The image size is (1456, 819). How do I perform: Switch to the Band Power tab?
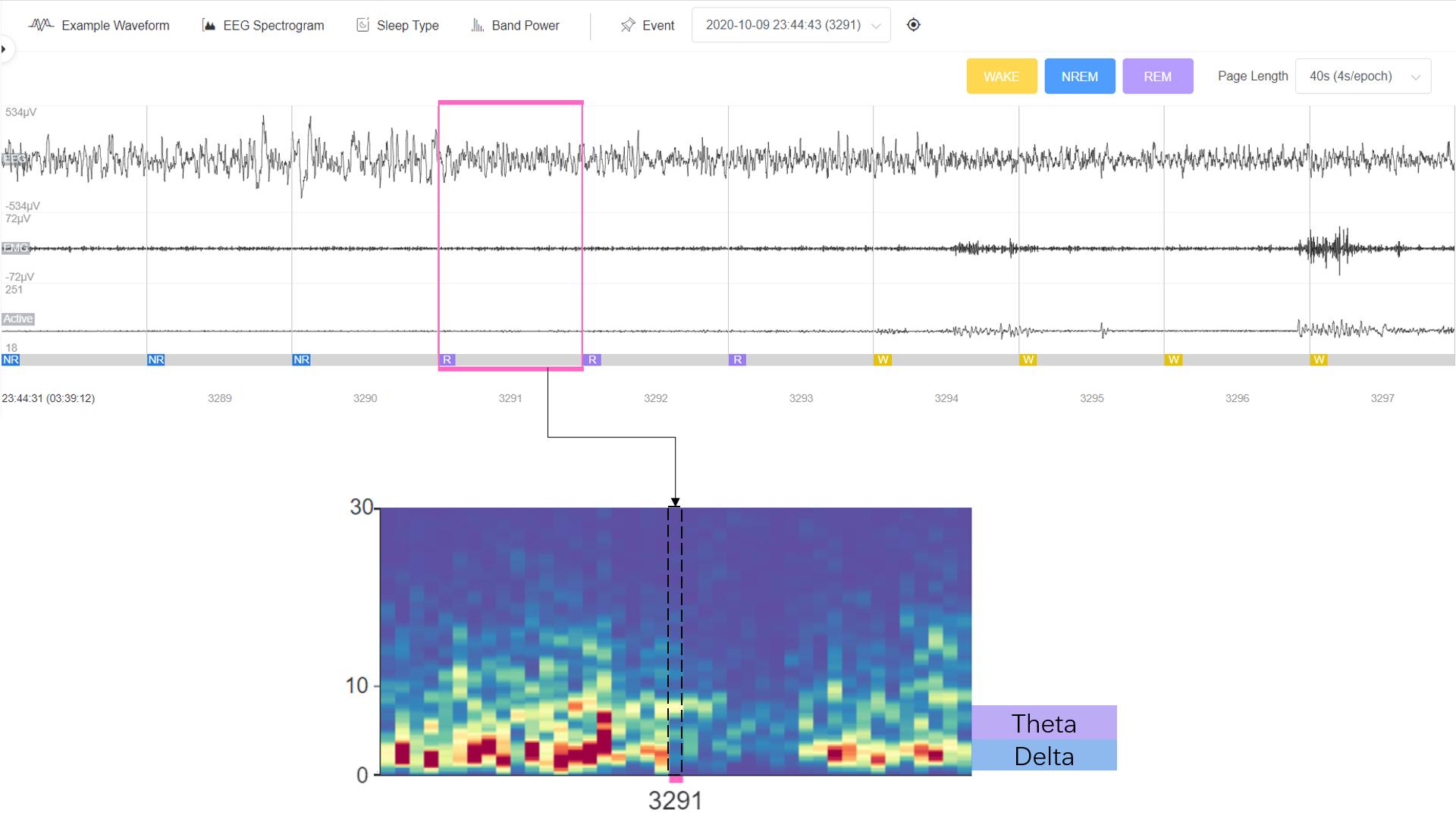(x=525, y=25)
